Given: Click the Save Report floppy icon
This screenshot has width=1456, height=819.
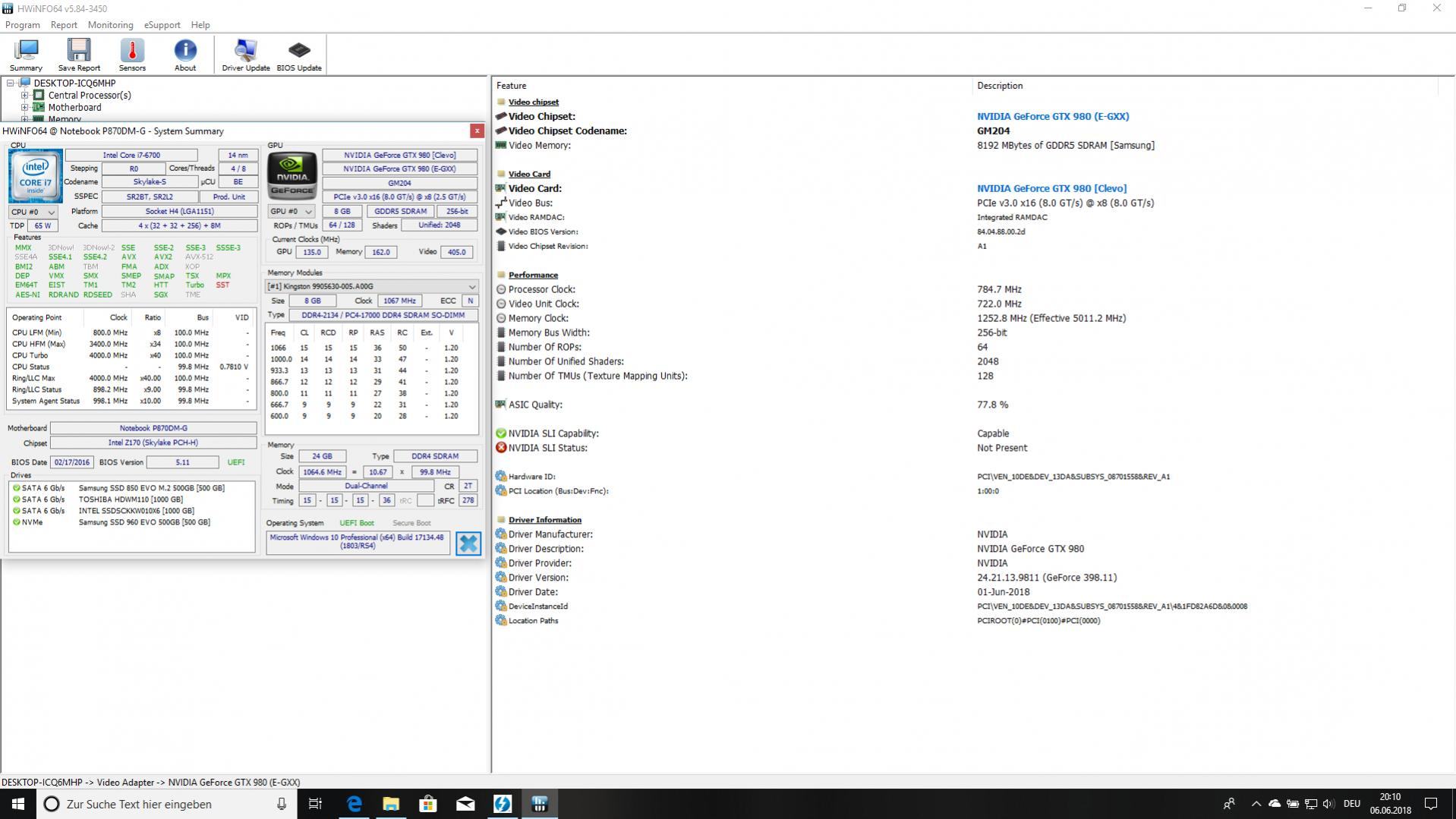Looking at the screenshot, I should click(x=79, y=55).
